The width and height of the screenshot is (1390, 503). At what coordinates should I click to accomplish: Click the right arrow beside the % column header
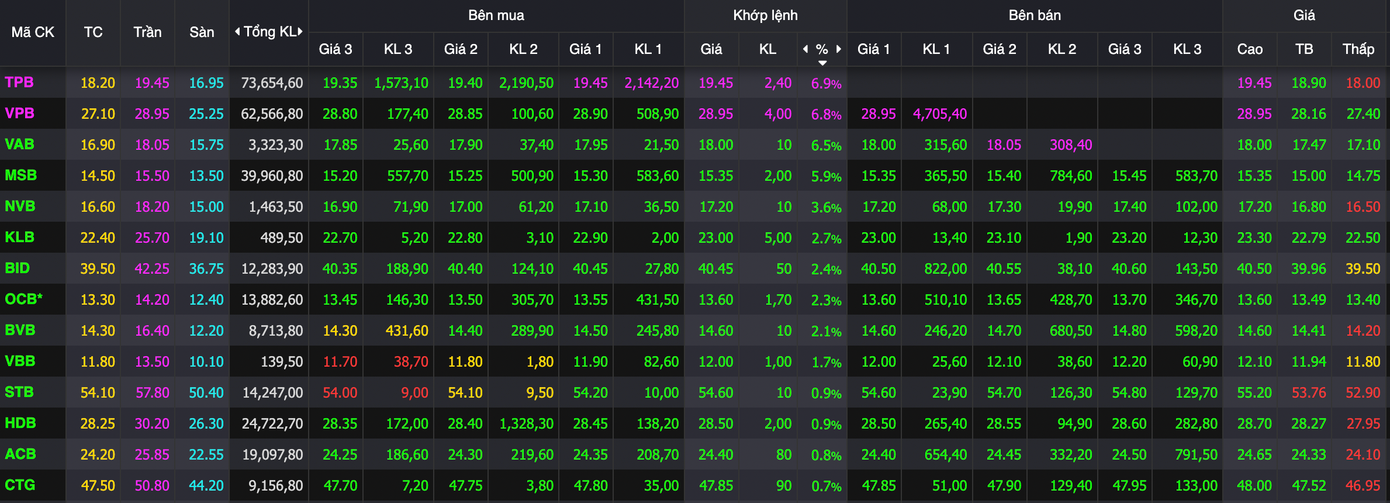click(839, 49)
